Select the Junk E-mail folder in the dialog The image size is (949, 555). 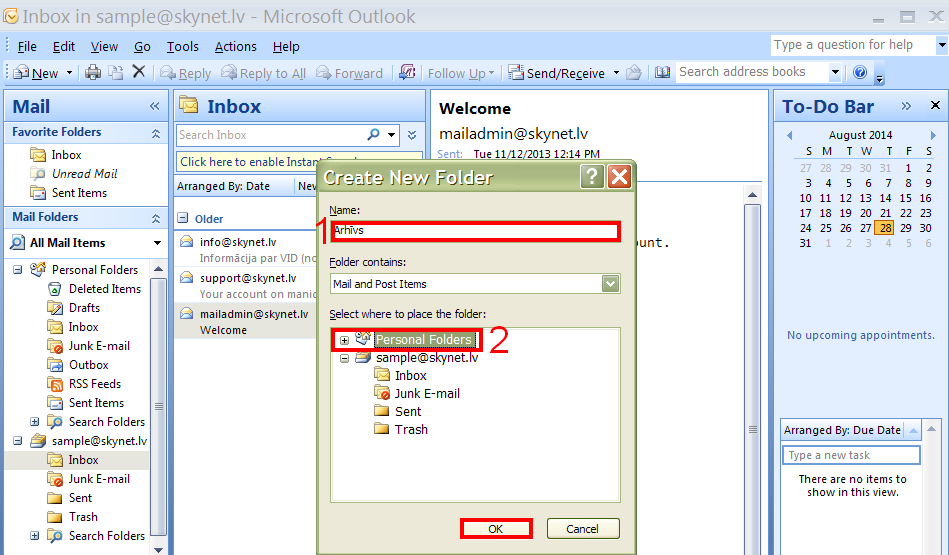pyautogui.click(x=426, y=393)
